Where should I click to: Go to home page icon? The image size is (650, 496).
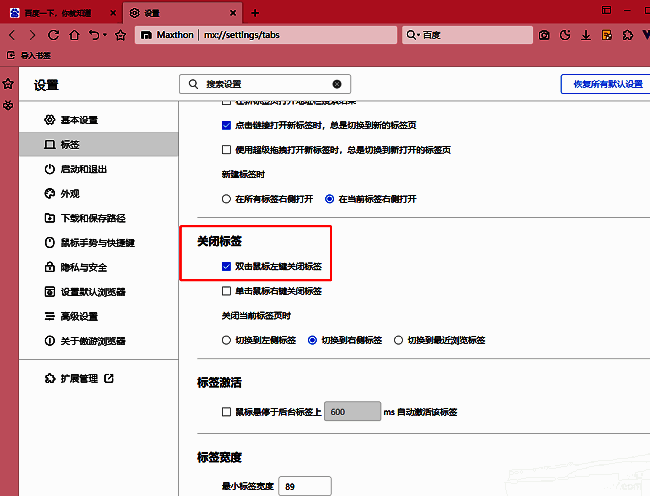pyautogui.click(x=73, y=35)
